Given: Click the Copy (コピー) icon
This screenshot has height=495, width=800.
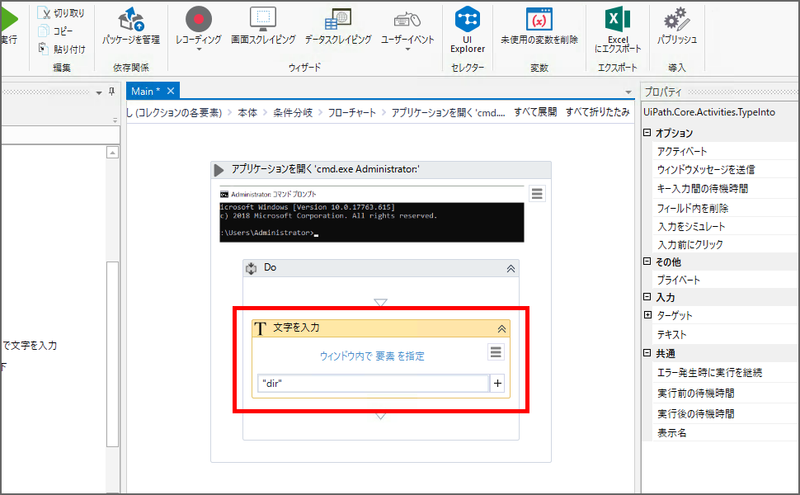Looking at the screenshot, I should click(x=44, y=31).
